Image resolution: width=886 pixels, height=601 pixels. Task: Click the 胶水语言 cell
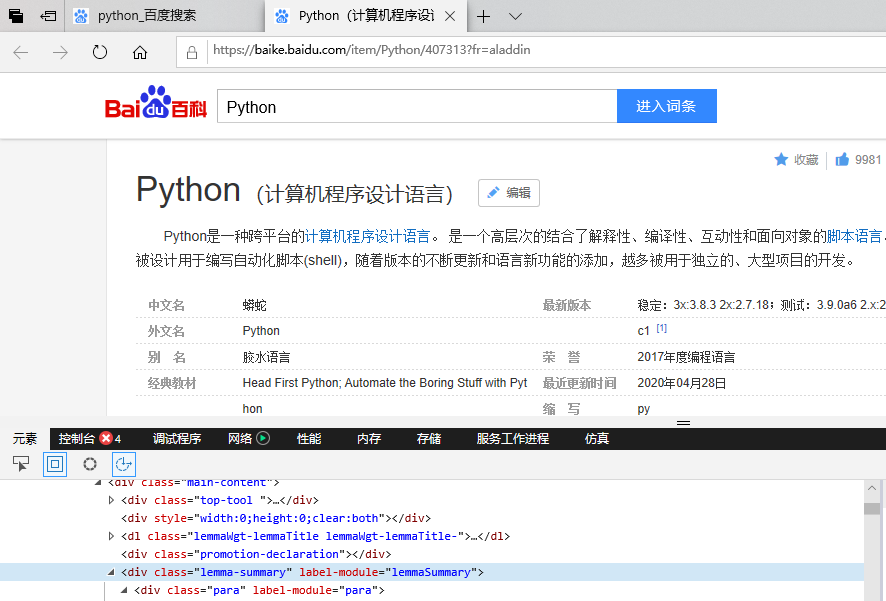coord(266,358)
